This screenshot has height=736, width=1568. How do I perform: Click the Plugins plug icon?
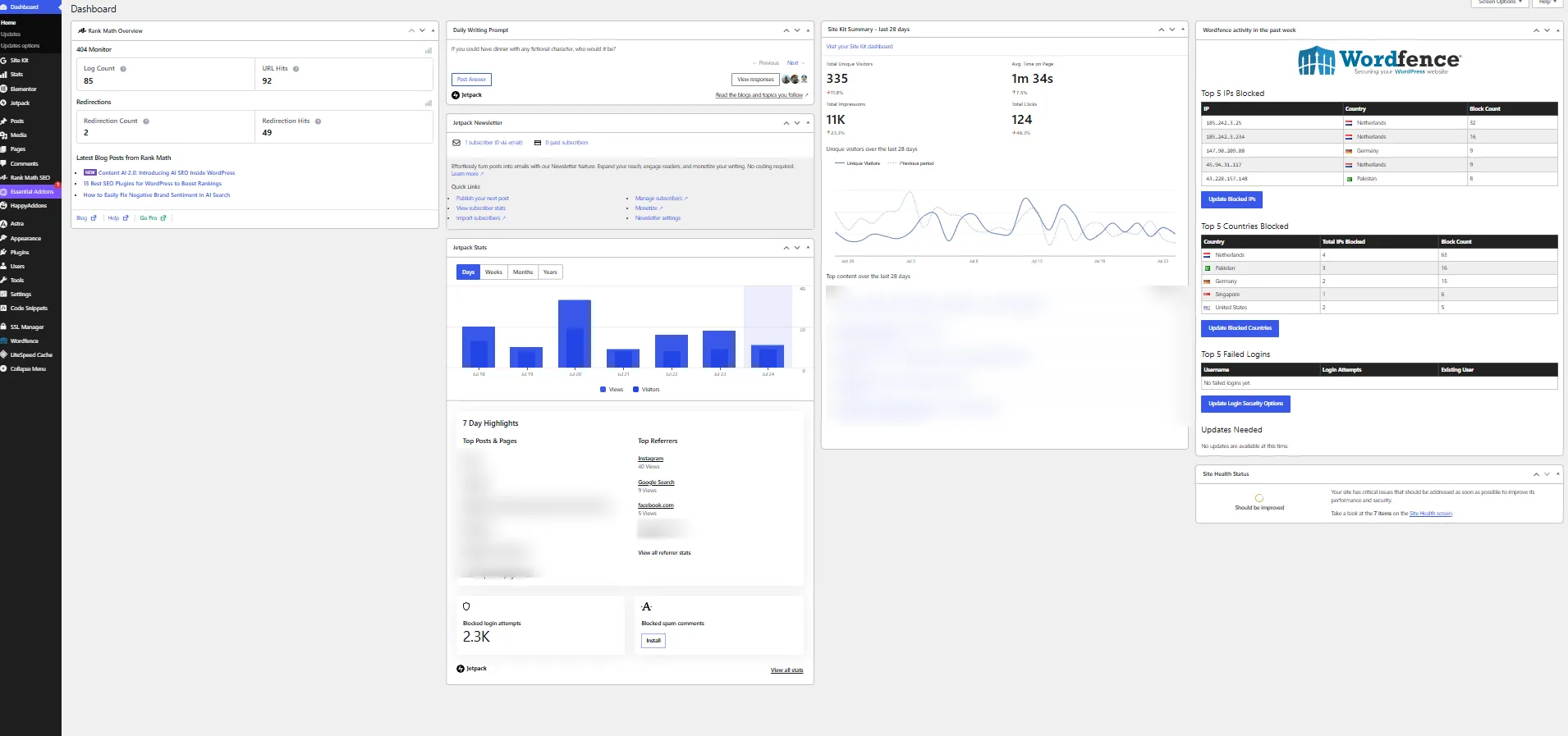coord(4,252)
